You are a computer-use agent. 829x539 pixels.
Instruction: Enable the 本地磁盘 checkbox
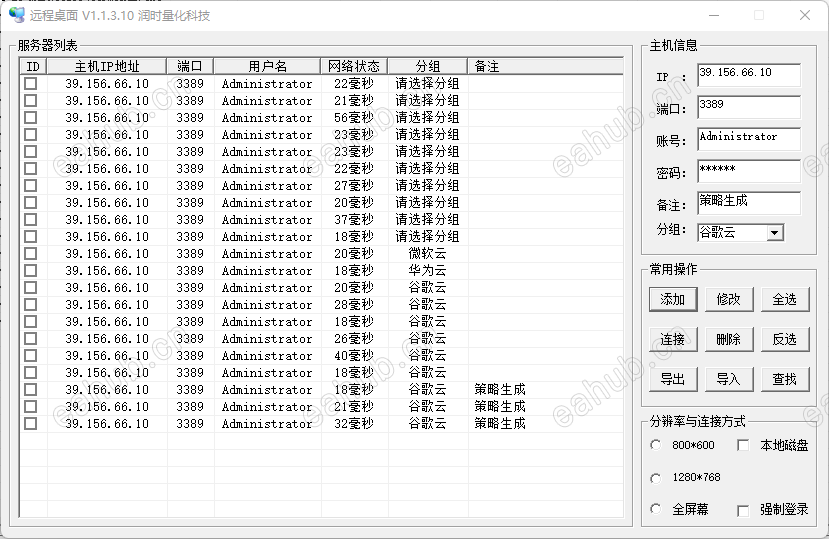tap(743, 445)
